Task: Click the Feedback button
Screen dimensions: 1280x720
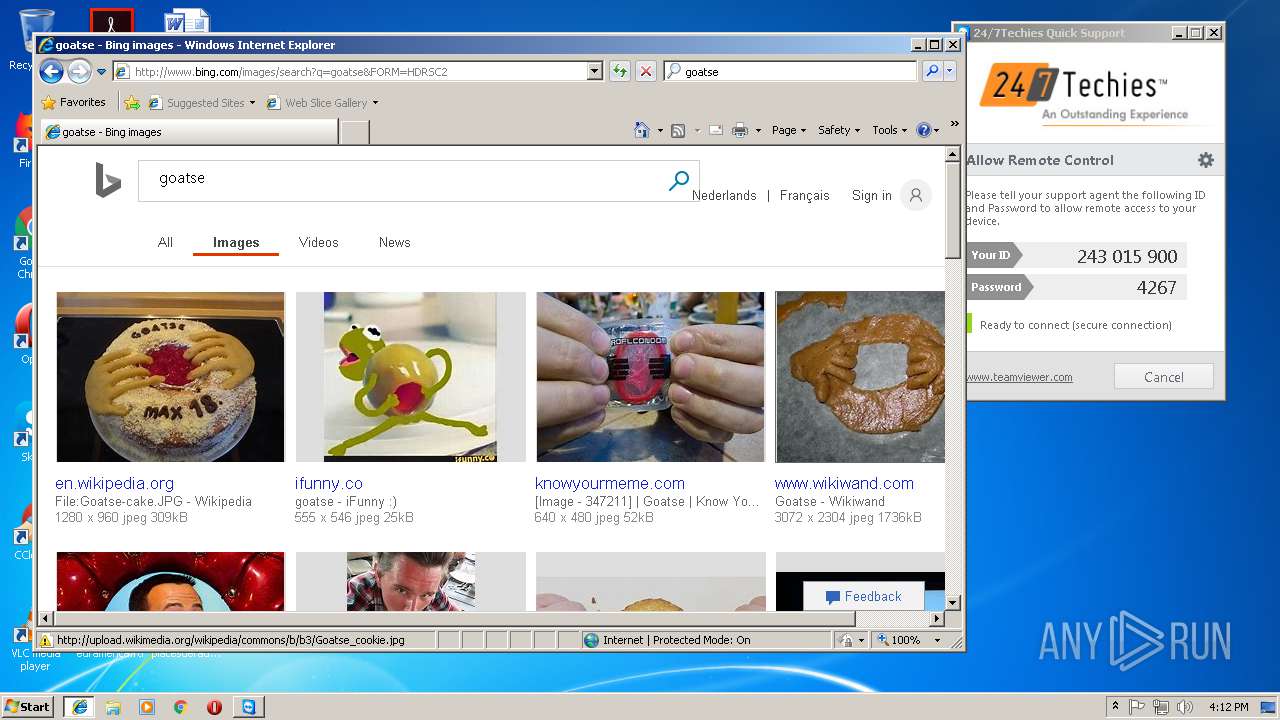Action: click(x=864, y=596)
